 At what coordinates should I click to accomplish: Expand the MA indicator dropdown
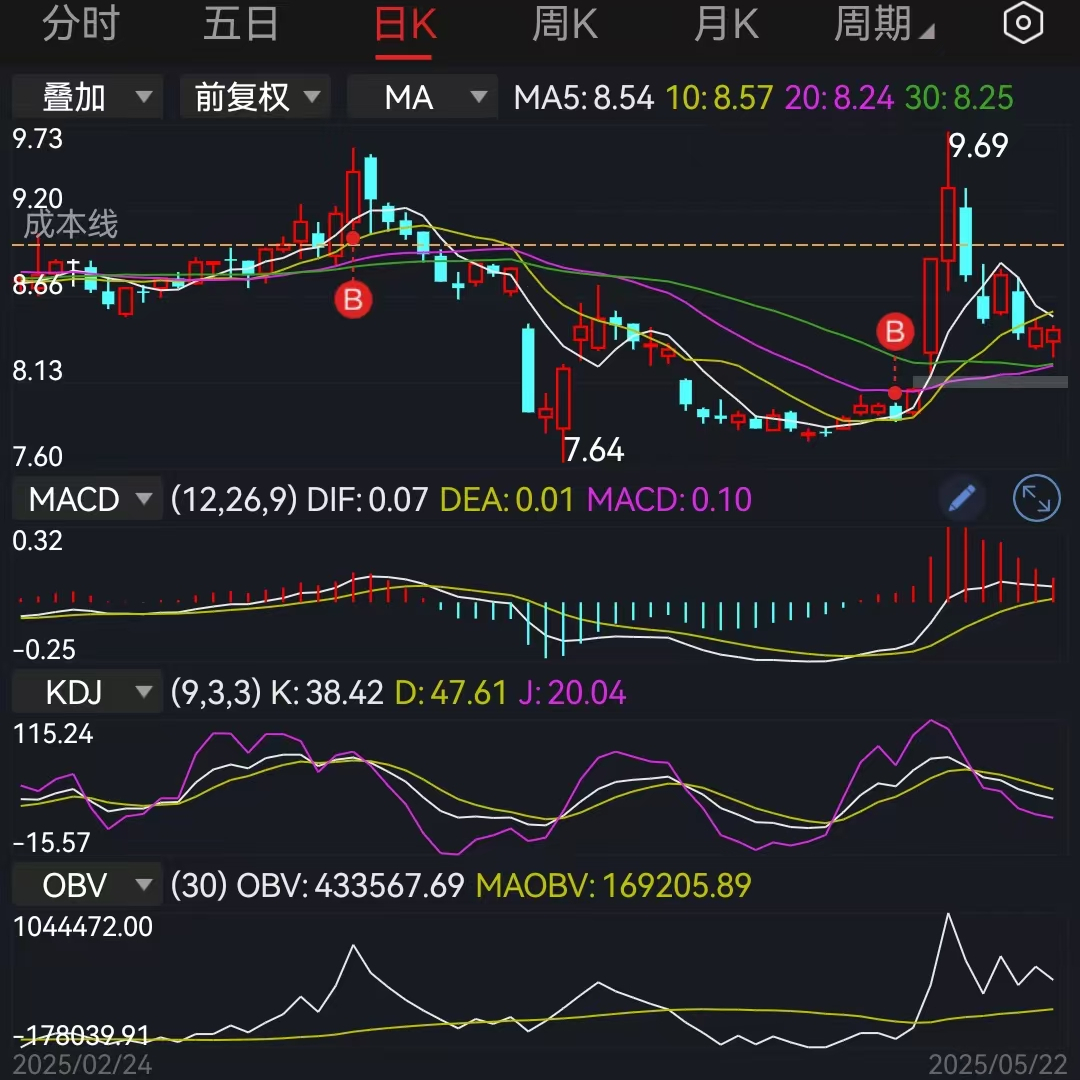tap(421, 97)
